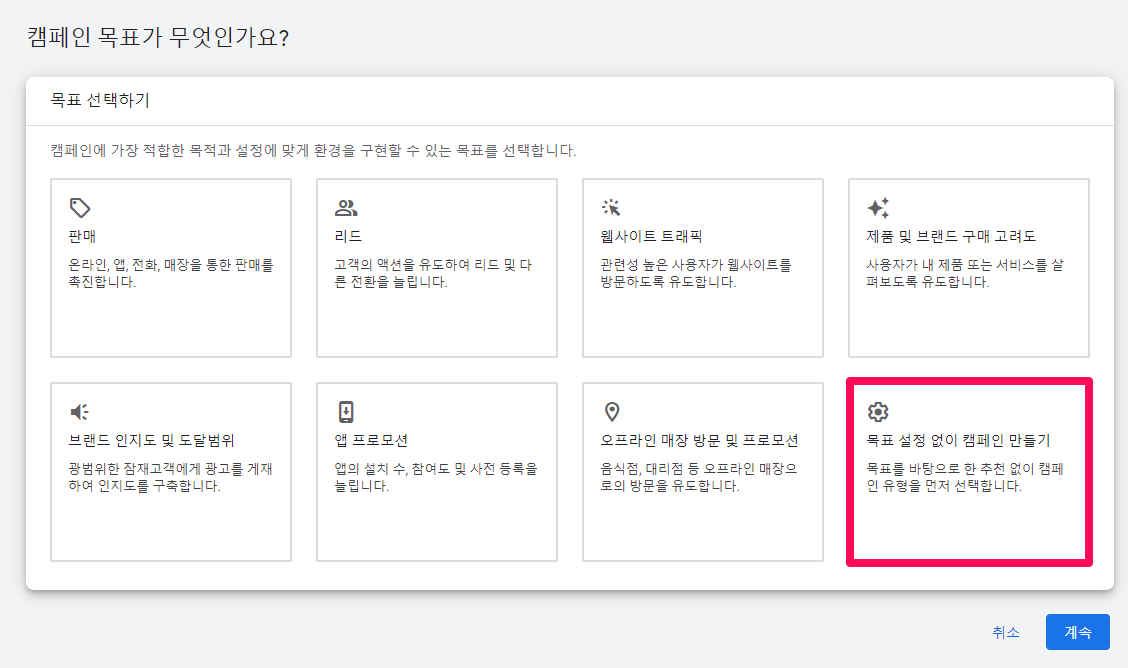Click the gear icon for 목표 설정 없이 캠페인 만들기
1128x668 pixels.
point(878,411)
